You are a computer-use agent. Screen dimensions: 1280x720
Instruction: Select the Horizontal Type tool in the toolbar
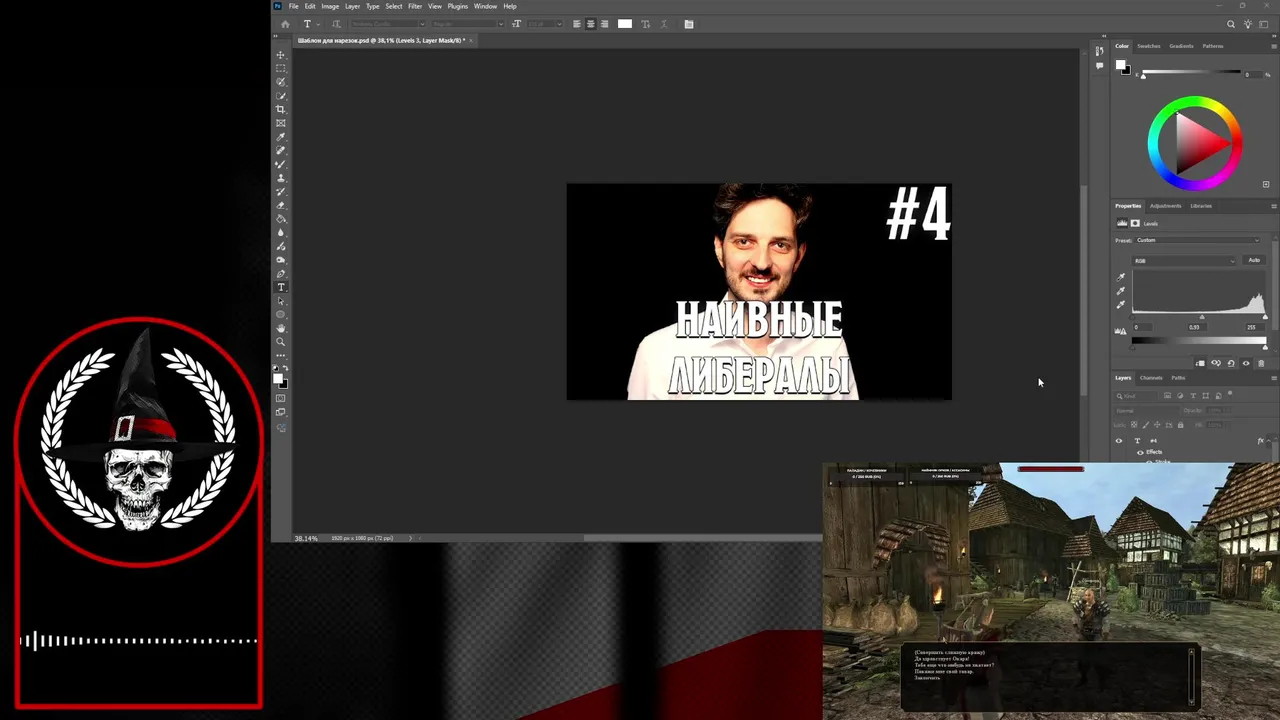click(281, 287)
